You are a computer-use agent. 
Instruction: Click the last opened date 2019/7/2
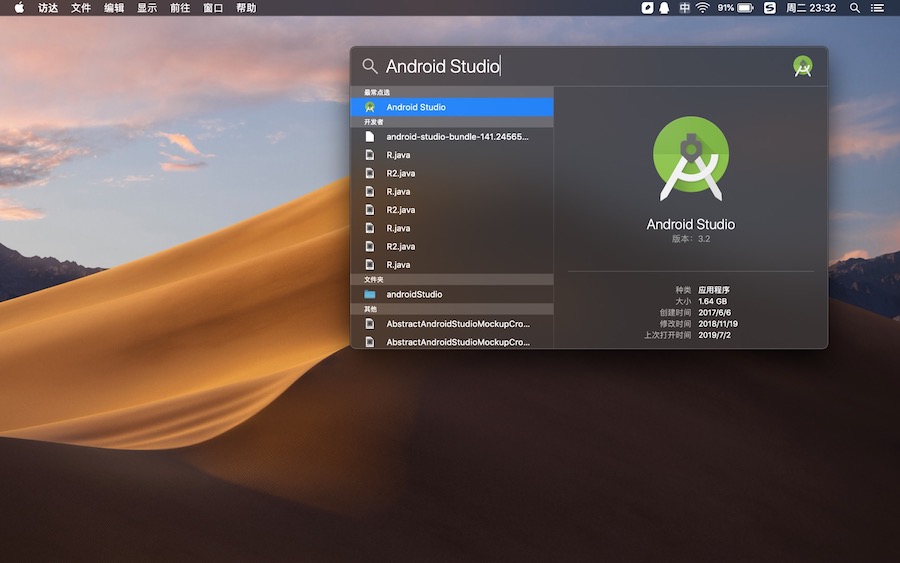point(715,335)
